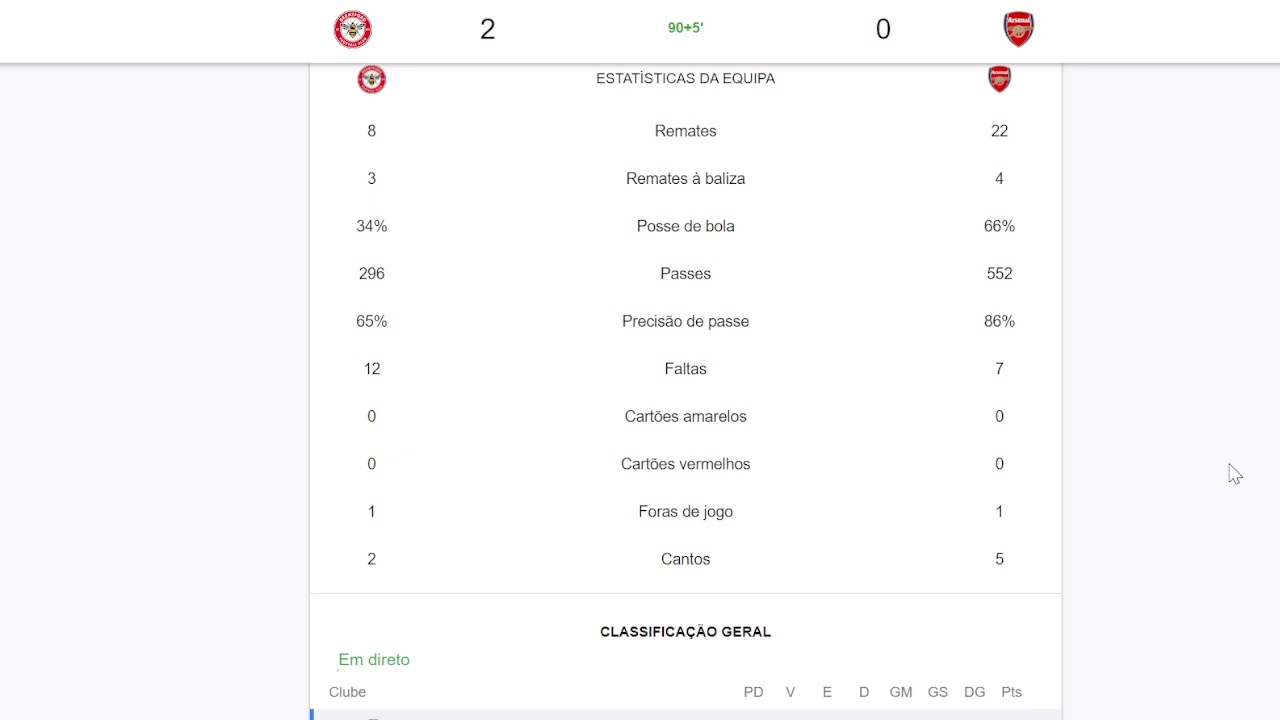
Task: Select the Em direto link
Action: 374,660
